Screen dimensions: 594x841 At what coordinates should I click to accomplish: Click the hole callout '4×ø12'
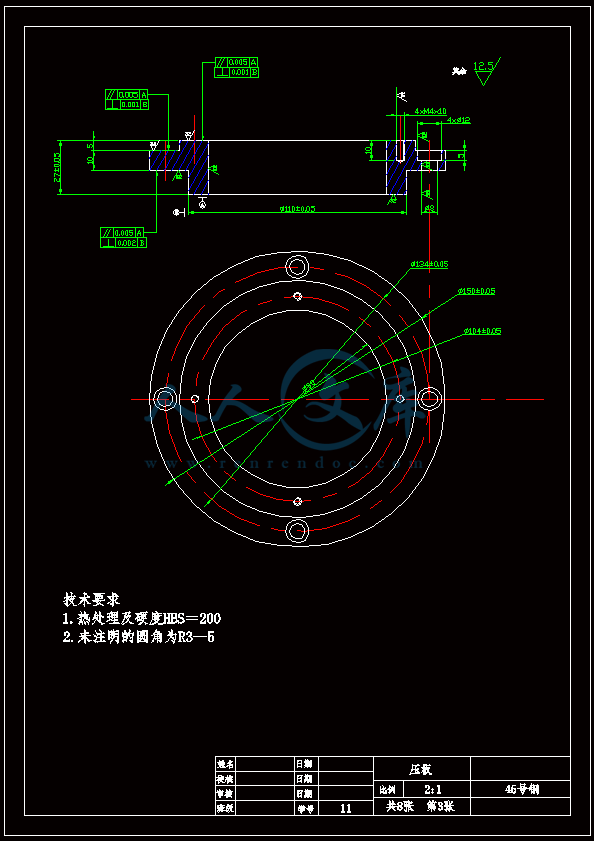(x=458, y=120)
